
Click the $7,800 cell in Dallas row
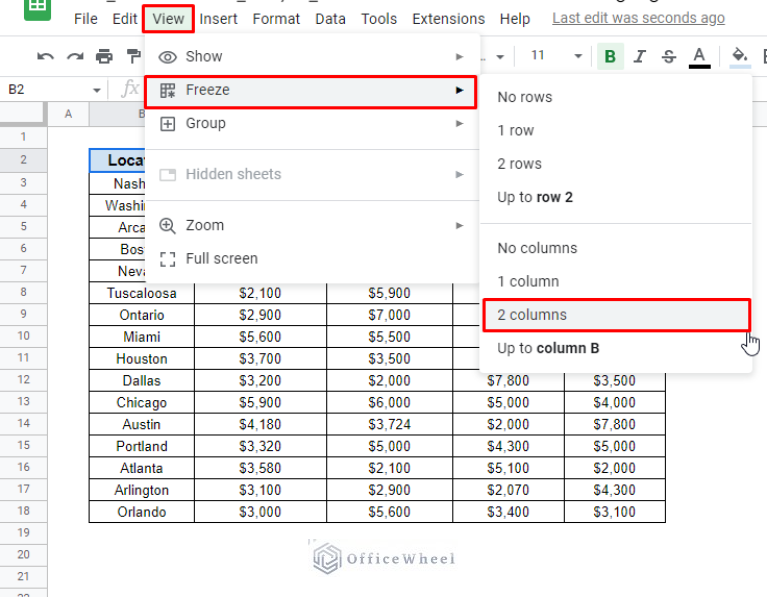click(508, 381)
